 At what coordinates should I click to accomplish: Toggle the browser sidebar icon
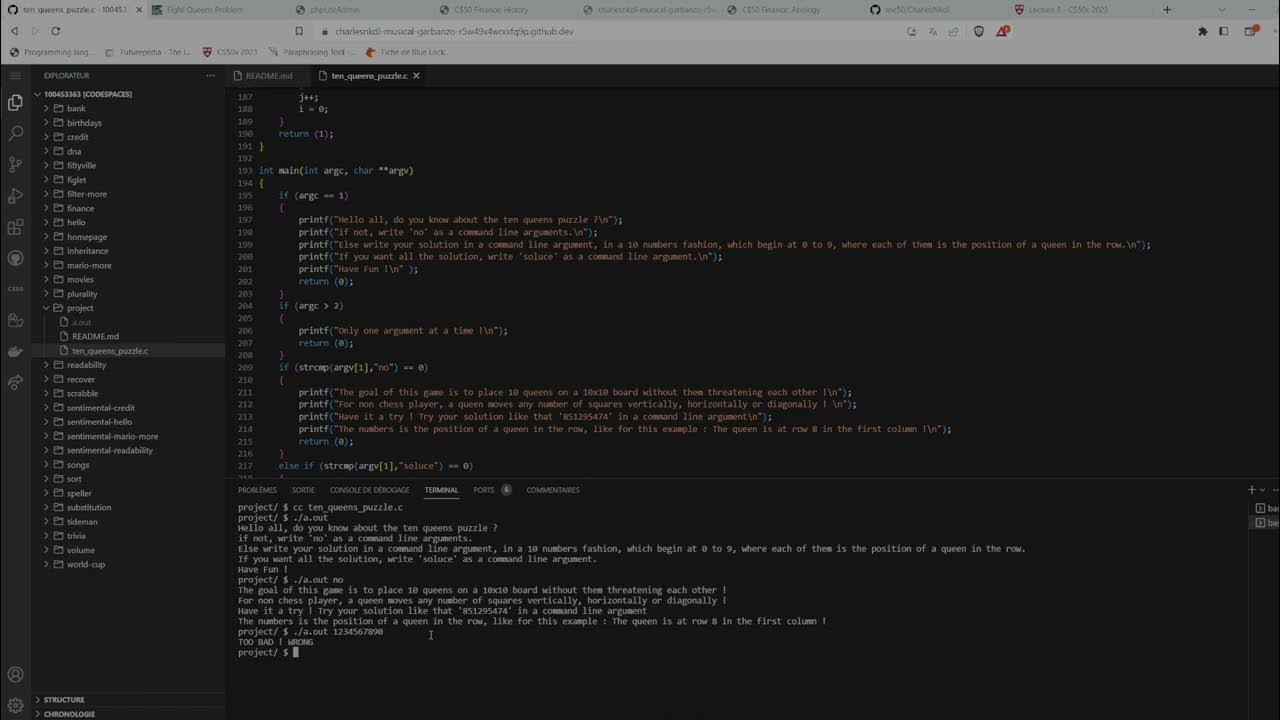click(x=1223, y=31)
